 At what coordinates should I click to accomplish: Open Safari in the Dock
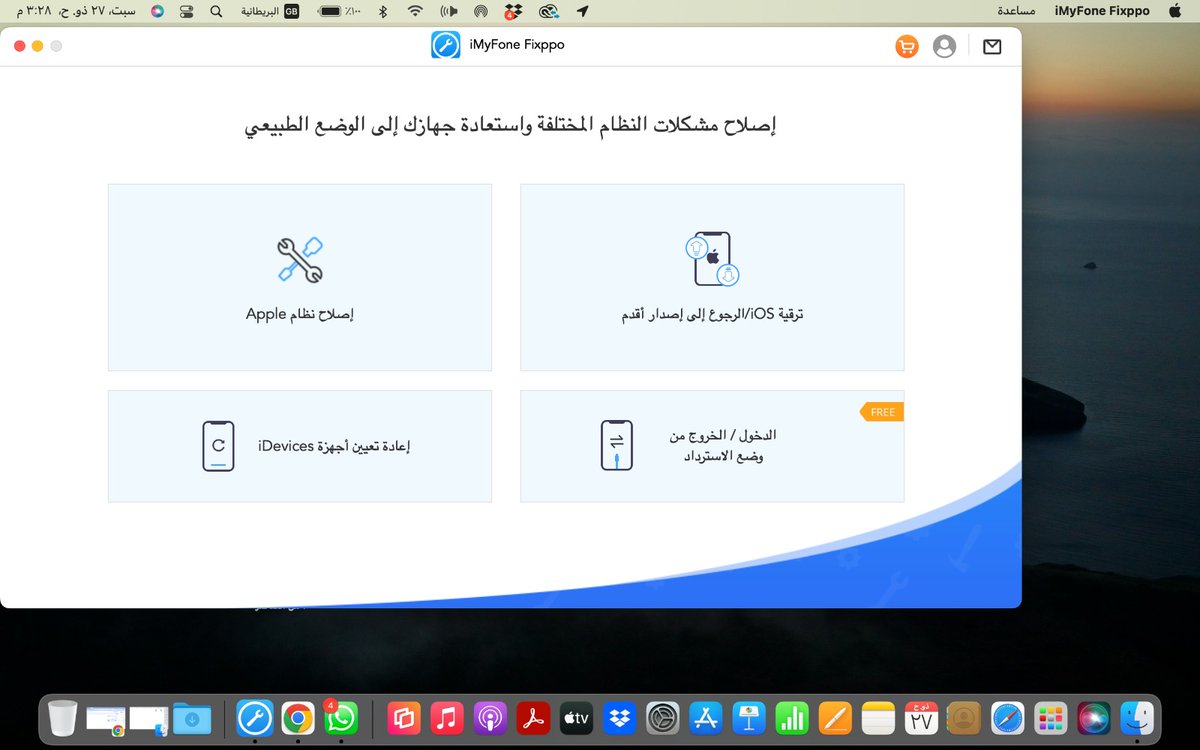(x=1007, y=718)
